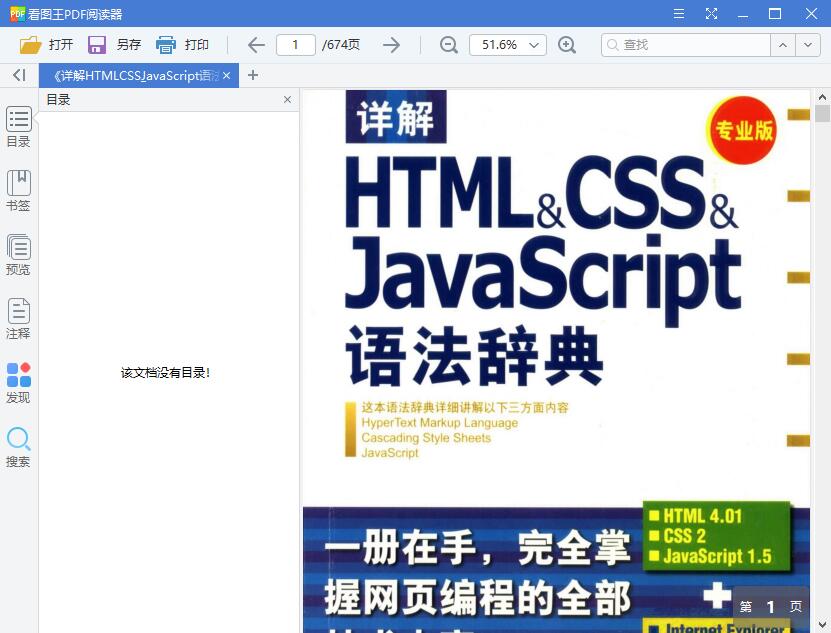Find next match with down chevron
Image resolution: width=831 pixels, height=633 pixels.
[808, 45]
